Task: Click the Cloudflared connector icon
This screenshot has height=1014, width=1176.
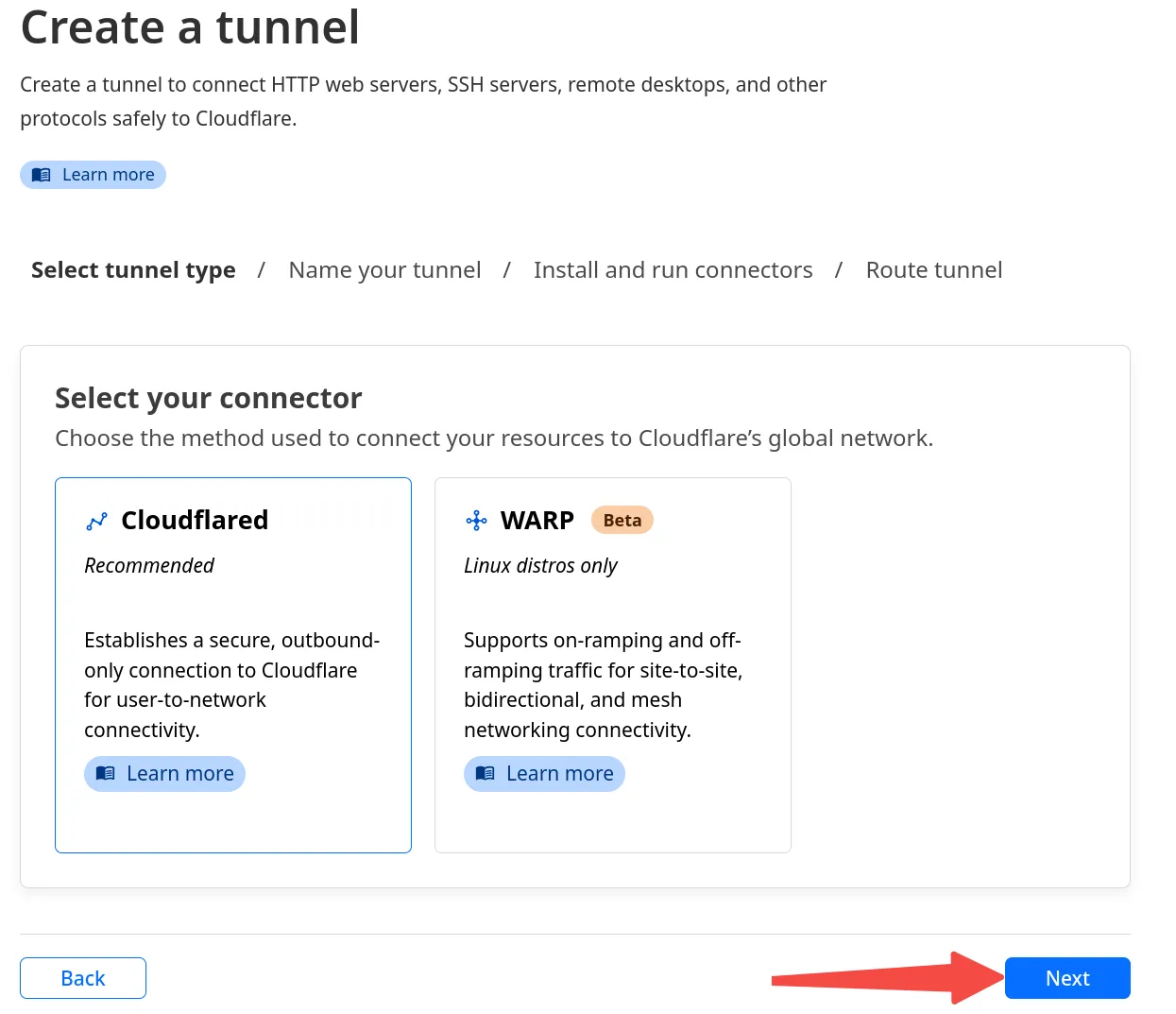Action: tap(96, 522)
